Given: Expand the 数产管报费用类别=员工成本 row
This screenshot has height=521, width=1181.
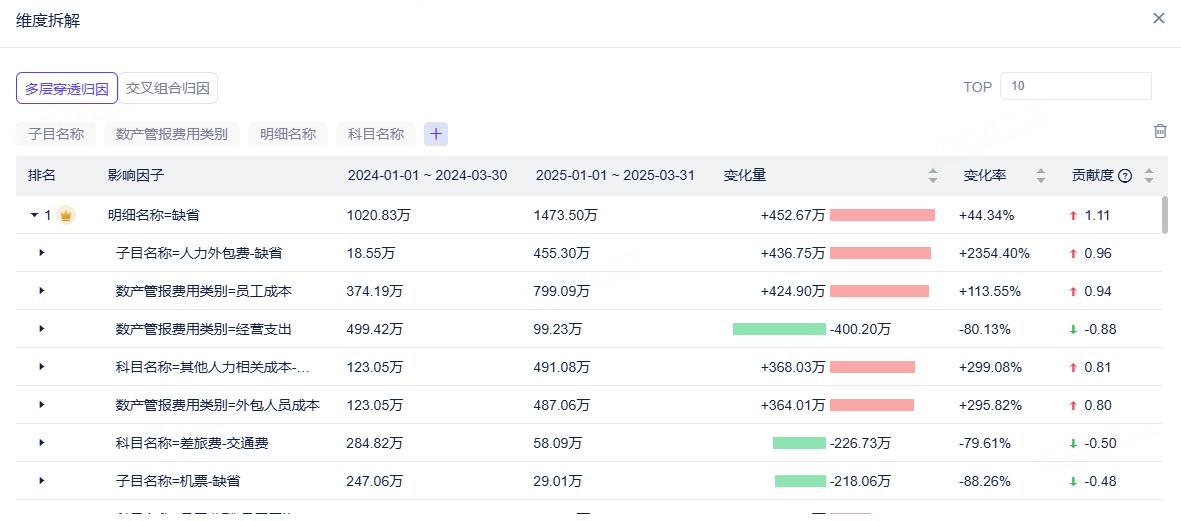Looking at the screenshot, I should click(41, 291).
